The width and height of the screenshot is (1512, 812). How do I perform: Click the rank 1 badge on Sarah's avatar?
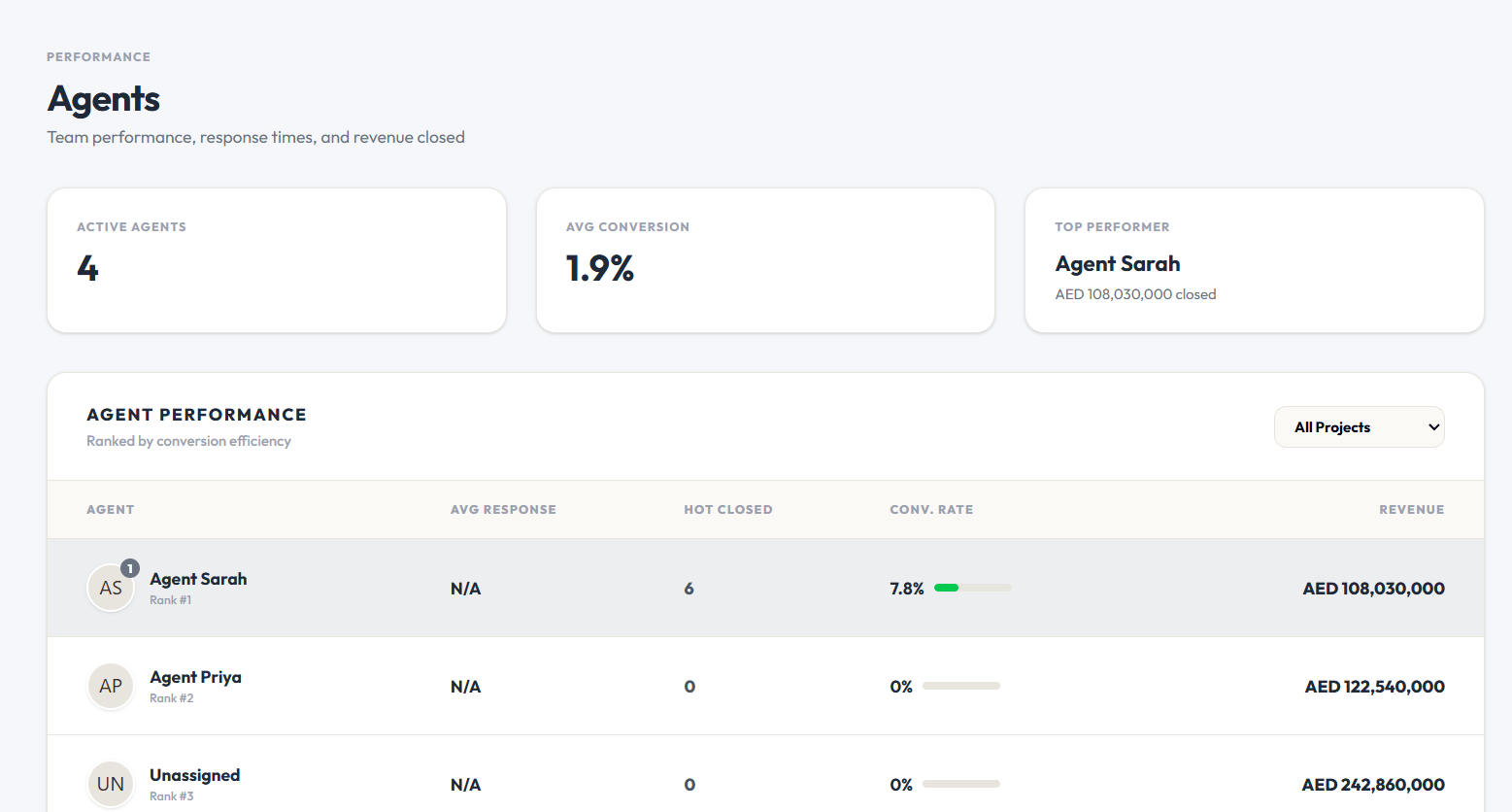pyautogui.click(x=130, y=568)
